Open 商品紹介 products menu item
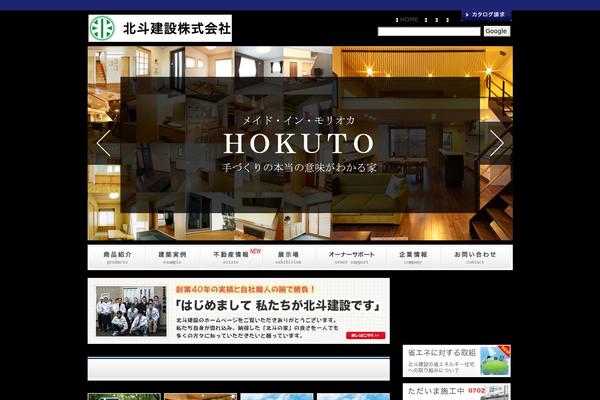Viewport: 600px width, 400px height. (117, 258)
